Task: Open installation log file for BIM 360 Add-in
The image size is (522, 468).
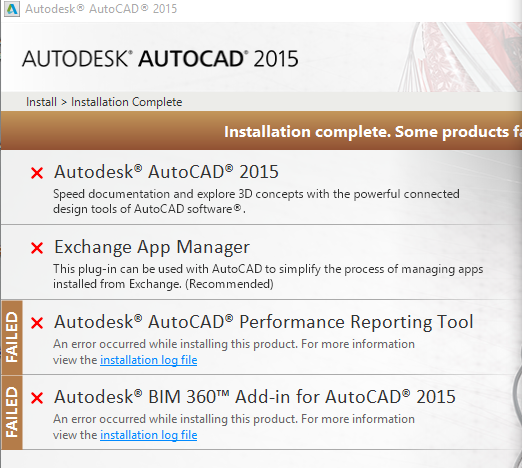Action: click(149, 435)
